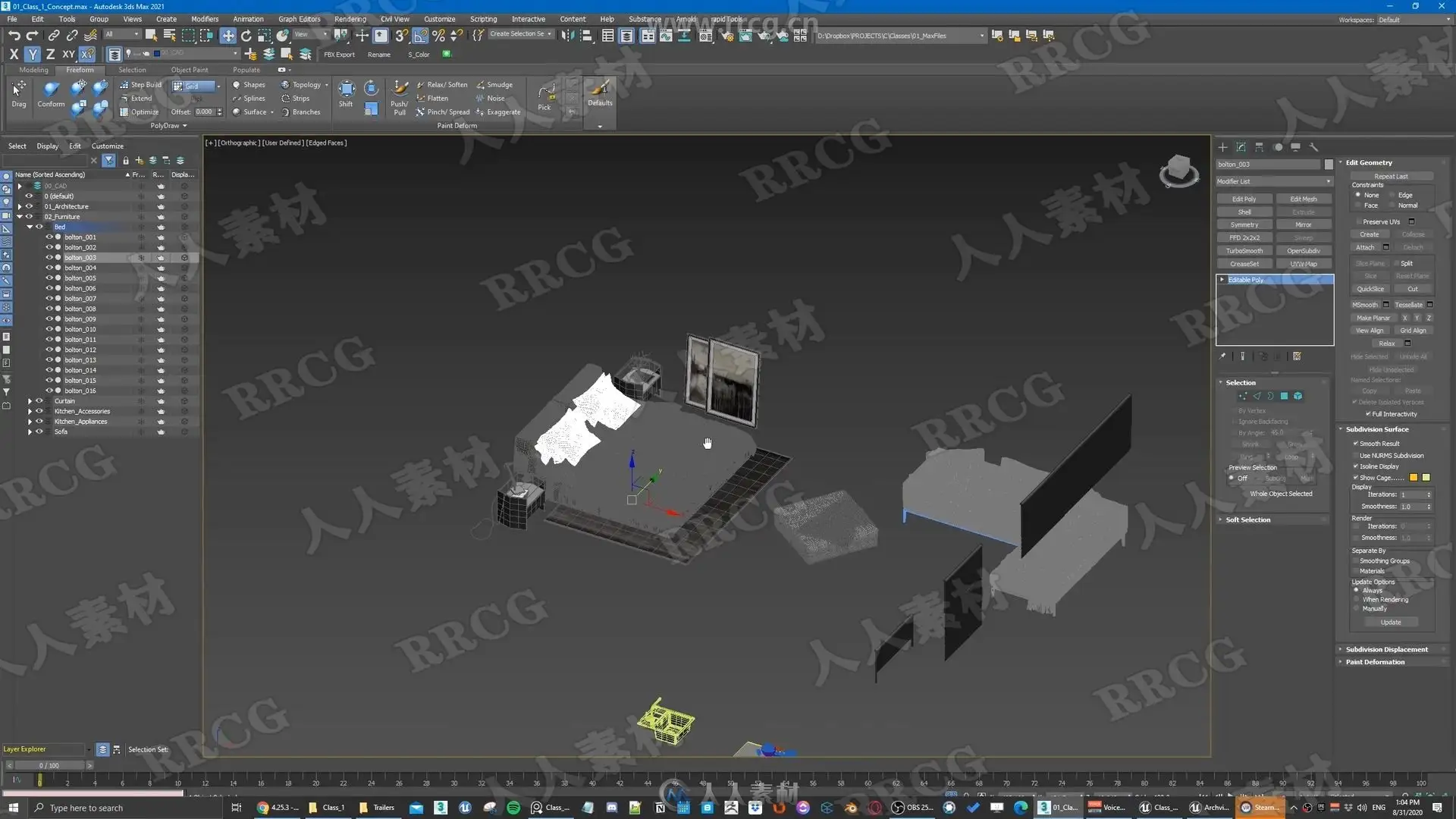Image resolution: width=1456 pixels, height=819 pixels.
Task: Toggle visibility eye for bolton_005
Action: tap(49, 278)
